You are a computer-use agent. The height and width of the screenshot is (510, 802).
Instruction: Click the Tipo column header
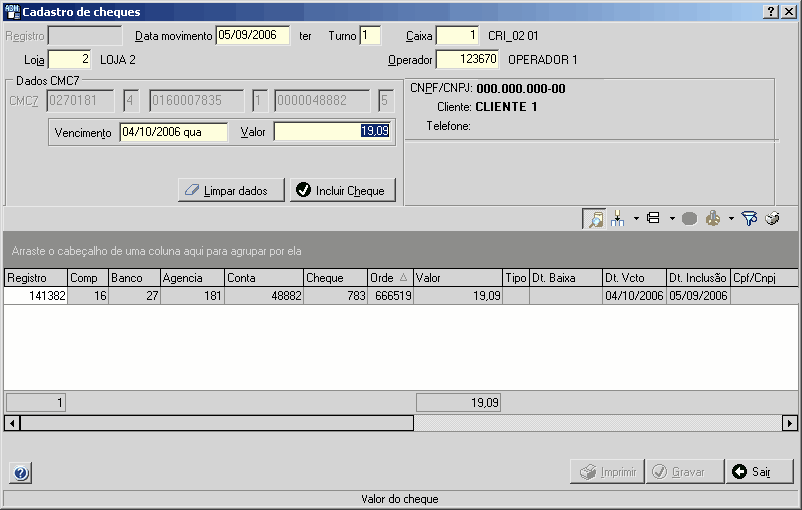(516, 278)
